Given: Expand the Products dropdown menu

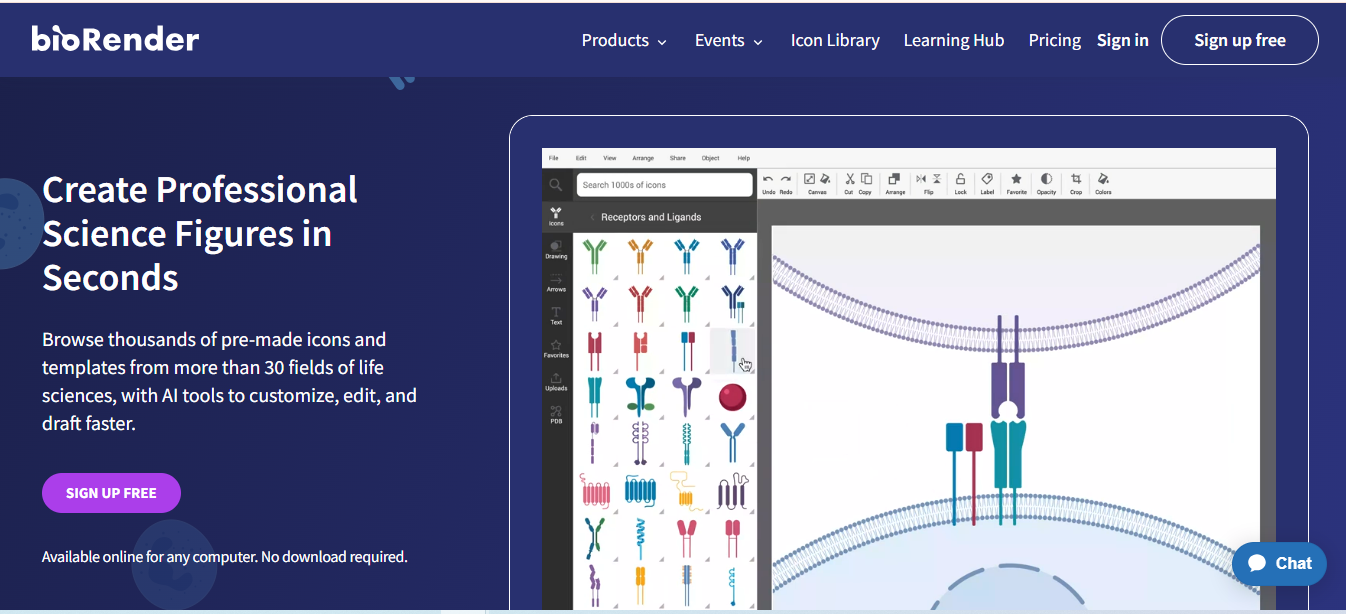Looking at the screenshot, I should coord(624,41).
